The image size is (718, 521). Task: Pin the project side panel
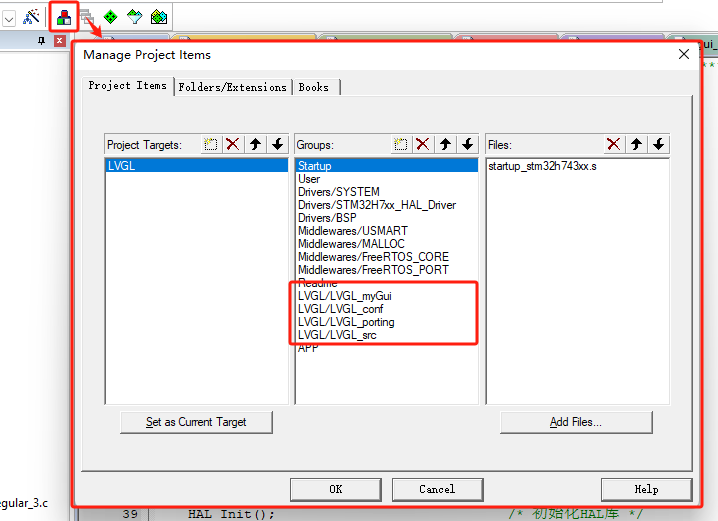coord(42,41)
